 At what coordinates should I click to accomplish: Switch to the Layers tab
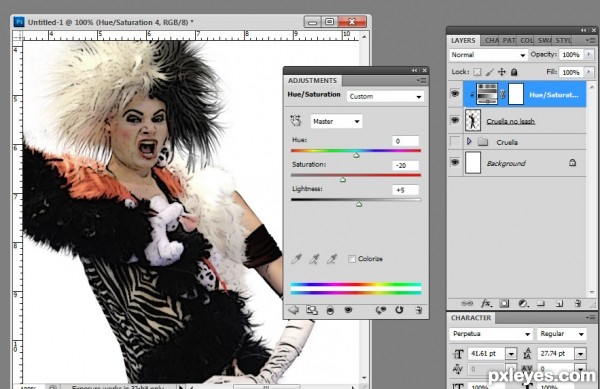(463, 40)
